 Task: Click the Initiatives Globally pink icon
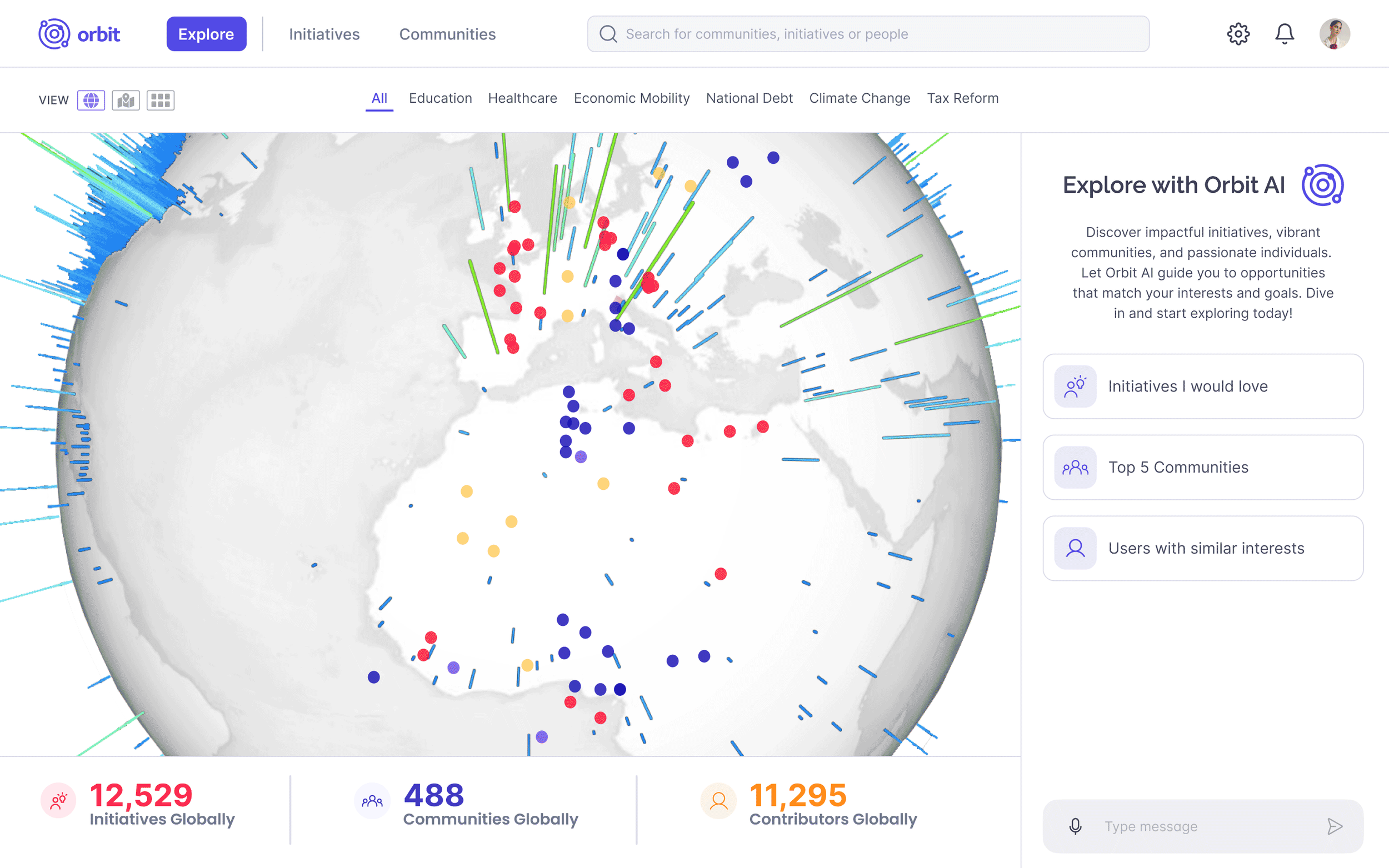point(58,800)
